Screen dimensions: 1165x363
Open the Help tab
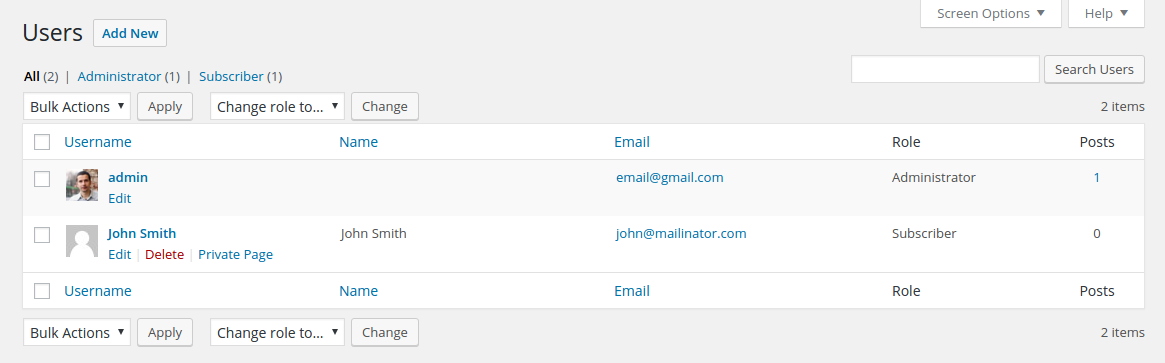point(1106,13)
